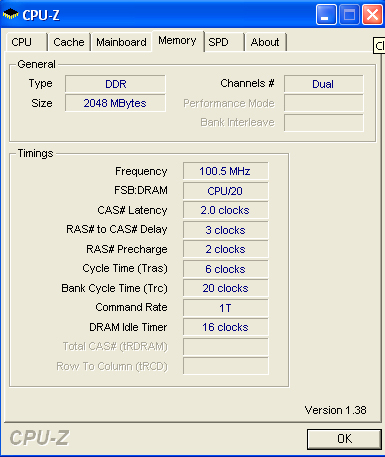Select the memory Type field showing DDR
The width and height of the screenshot is (385, 457).
tap(115, 84)
